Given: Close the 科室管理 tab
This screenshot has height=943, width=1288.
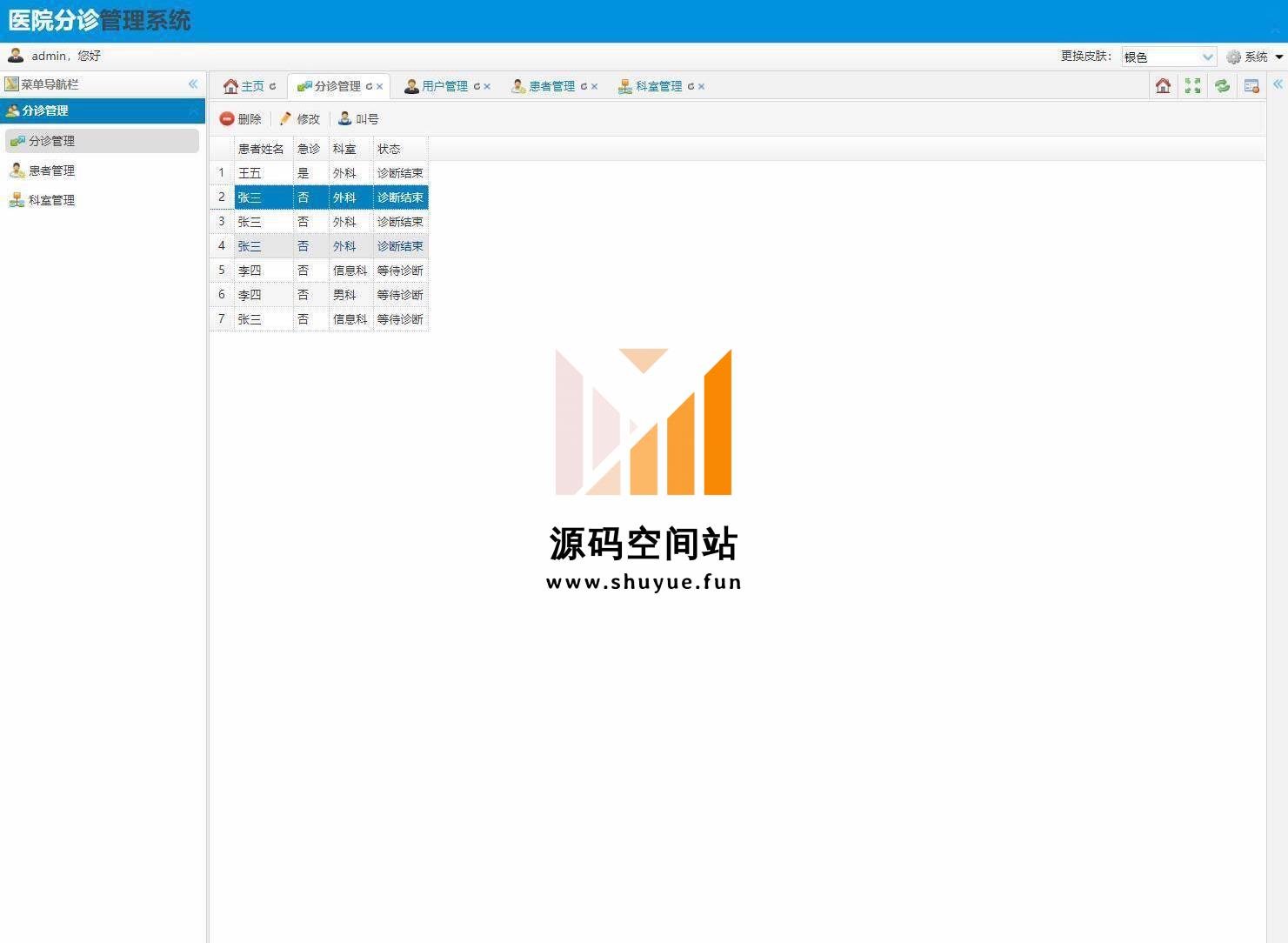Looking at the screenshot, I should click(701, 86).
